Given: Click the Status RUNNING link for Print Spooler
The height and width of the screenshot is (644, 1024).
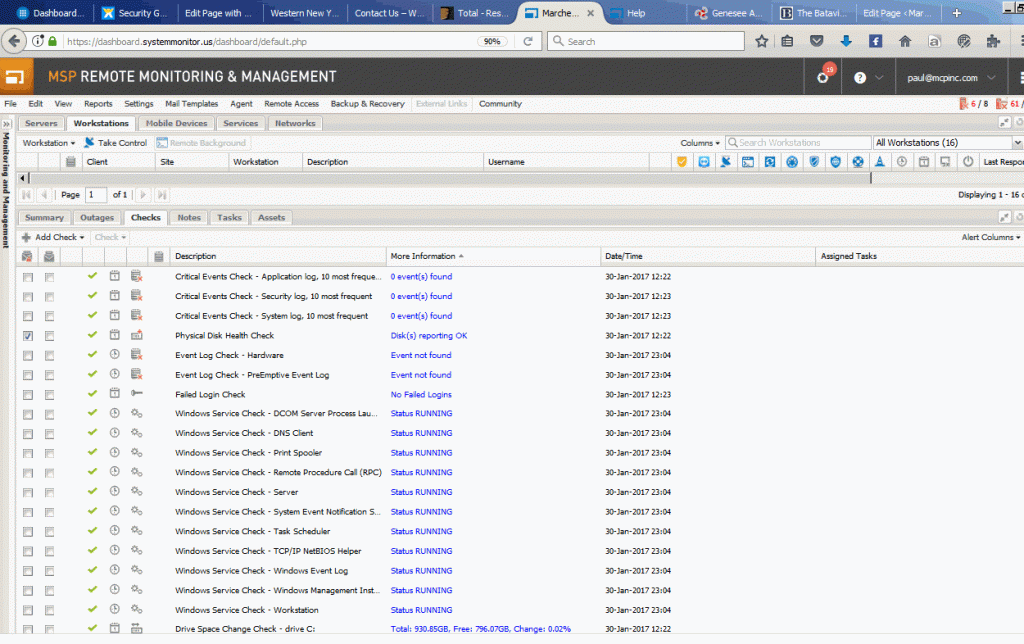Looking at the screenshot, I should click(421, 453).
